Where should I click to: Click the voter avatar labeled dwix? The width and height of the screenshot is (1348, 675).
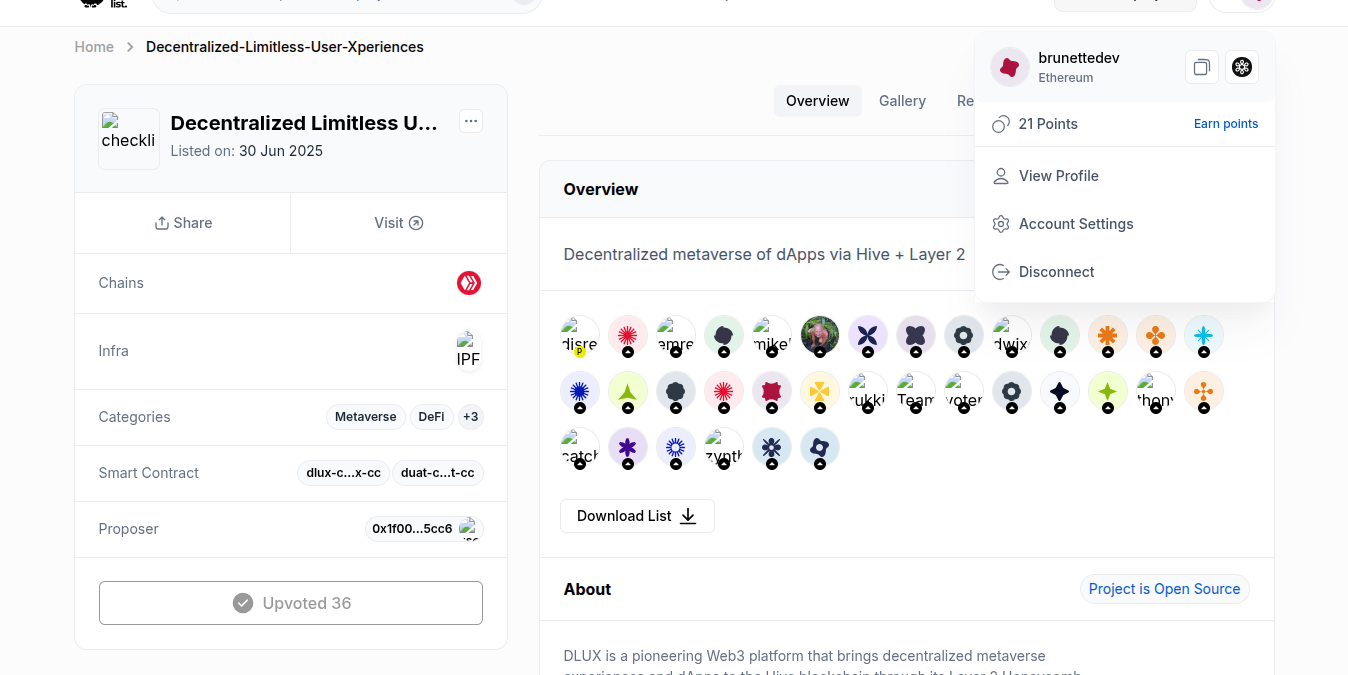[x=1012, y=335]
